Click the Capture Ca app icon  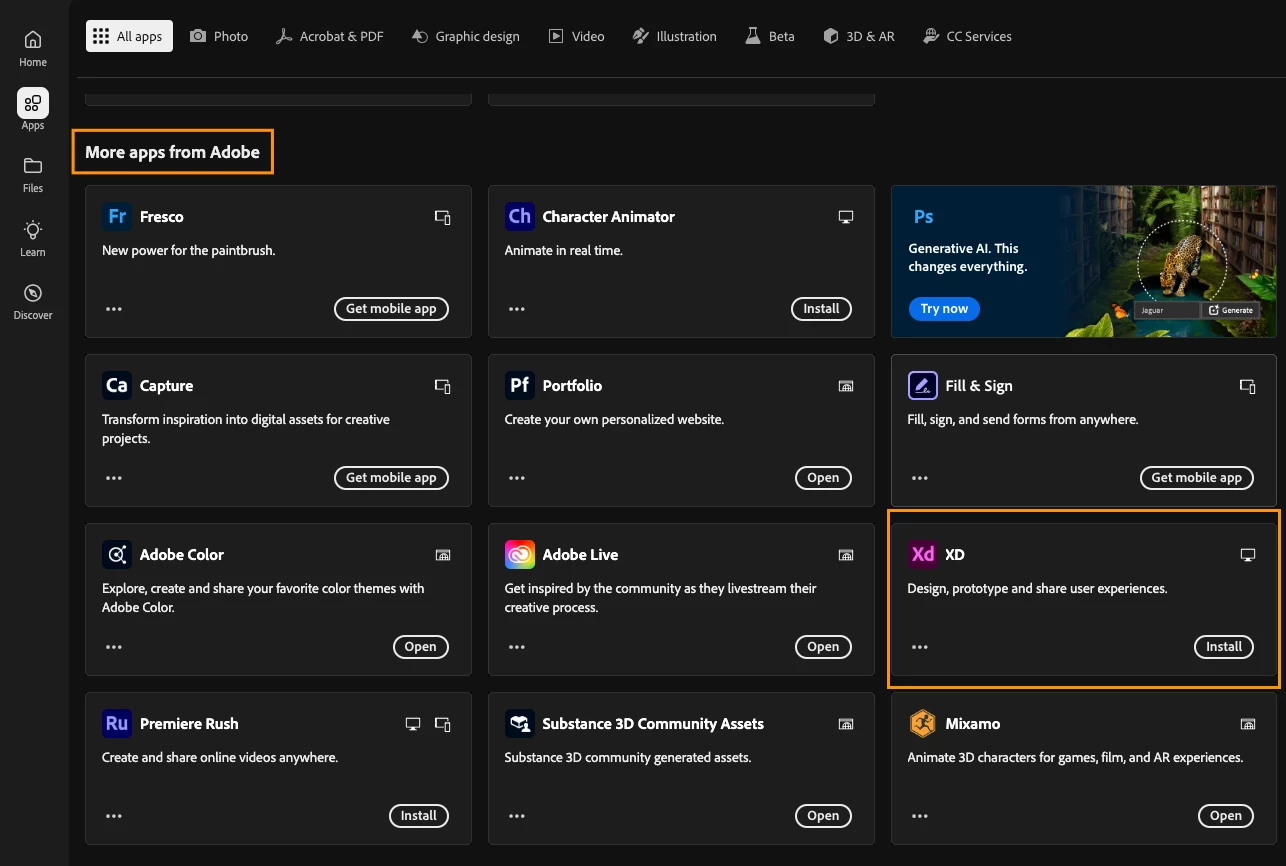click(x=117, y=385)
